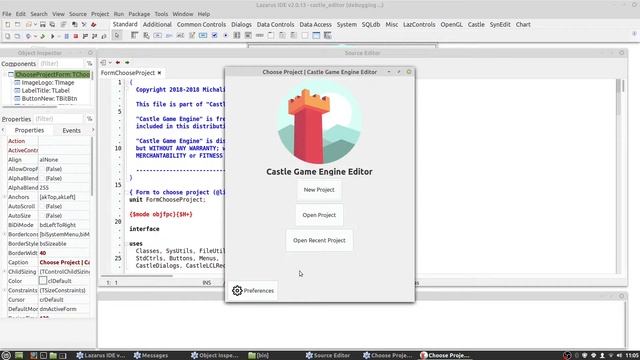Select the TMemo palette component icon

[191, 36]
